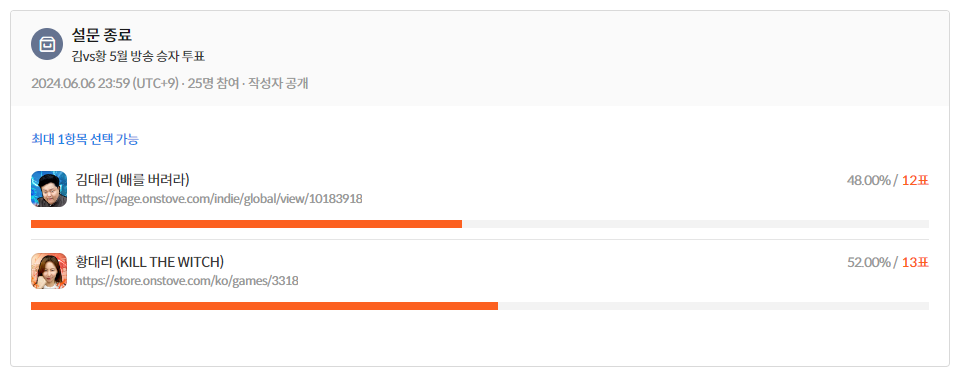Click the 김대리 avatar thumbnail
The width and height of the screenshot is (960, 376).
tap(49, 189)
